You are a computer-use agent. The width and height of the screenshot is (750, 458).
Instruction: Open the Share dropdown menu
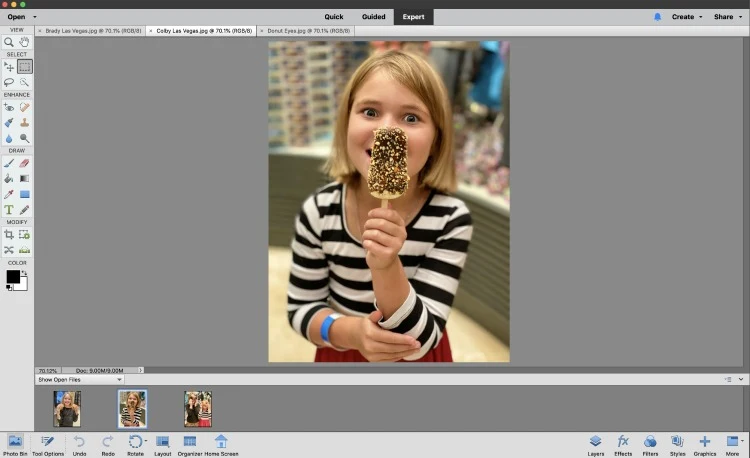(725, 17)
